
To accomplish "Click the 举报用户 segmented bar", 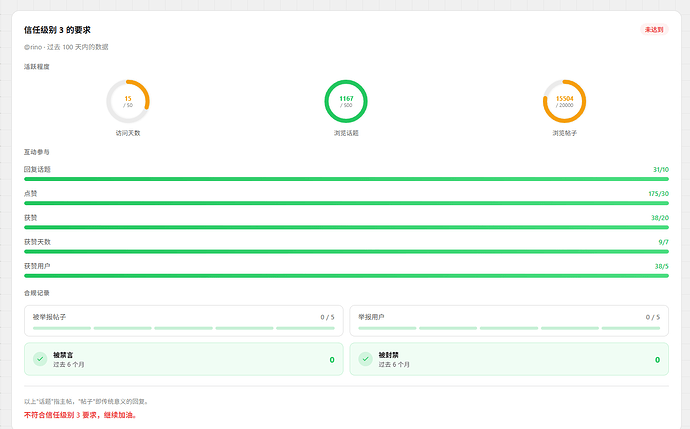I will click(509, 328).
